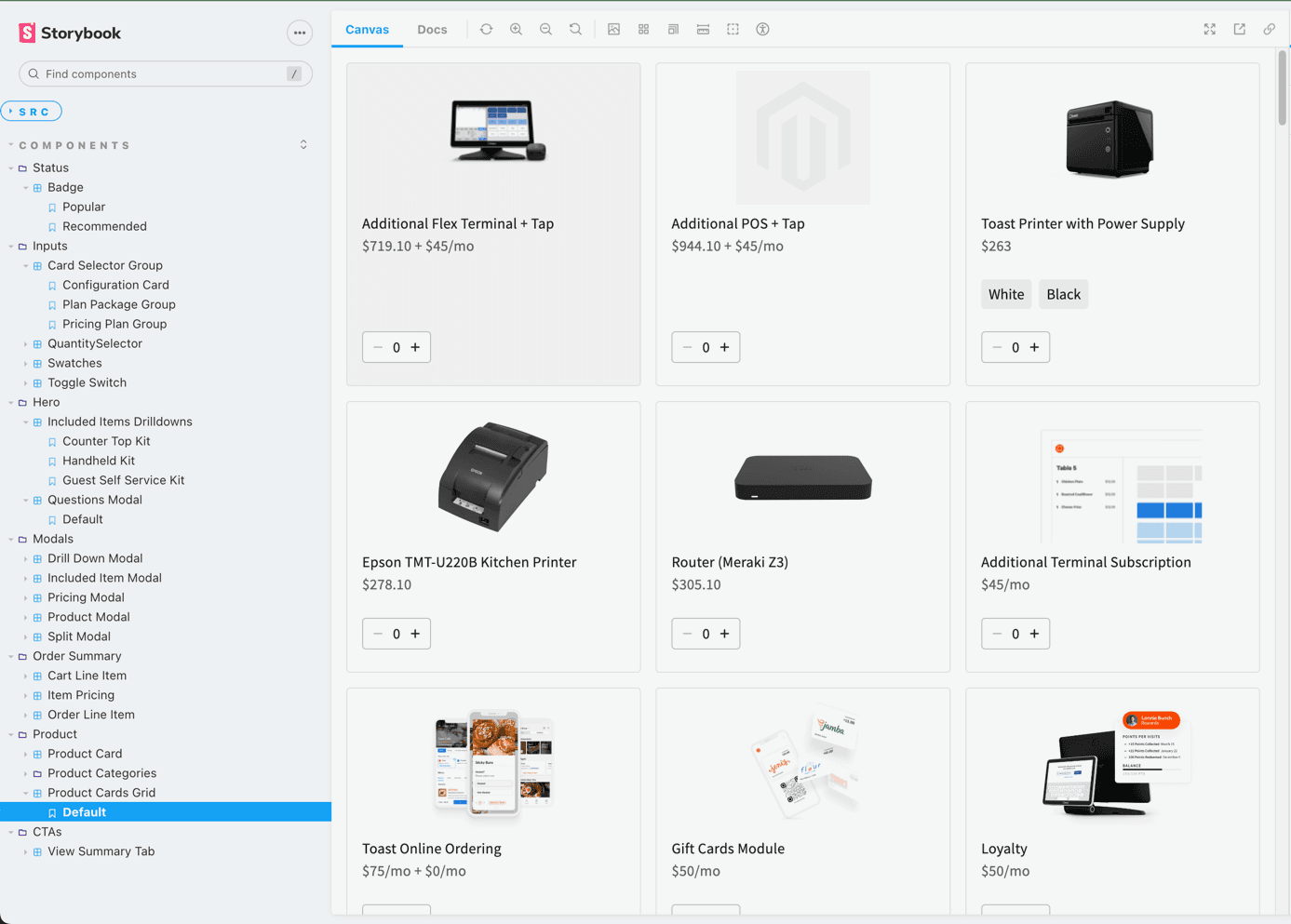Click the zoom out toolbar icon
The height and width of the screenshot is (924, 1291).
click(x=545, y=30)
